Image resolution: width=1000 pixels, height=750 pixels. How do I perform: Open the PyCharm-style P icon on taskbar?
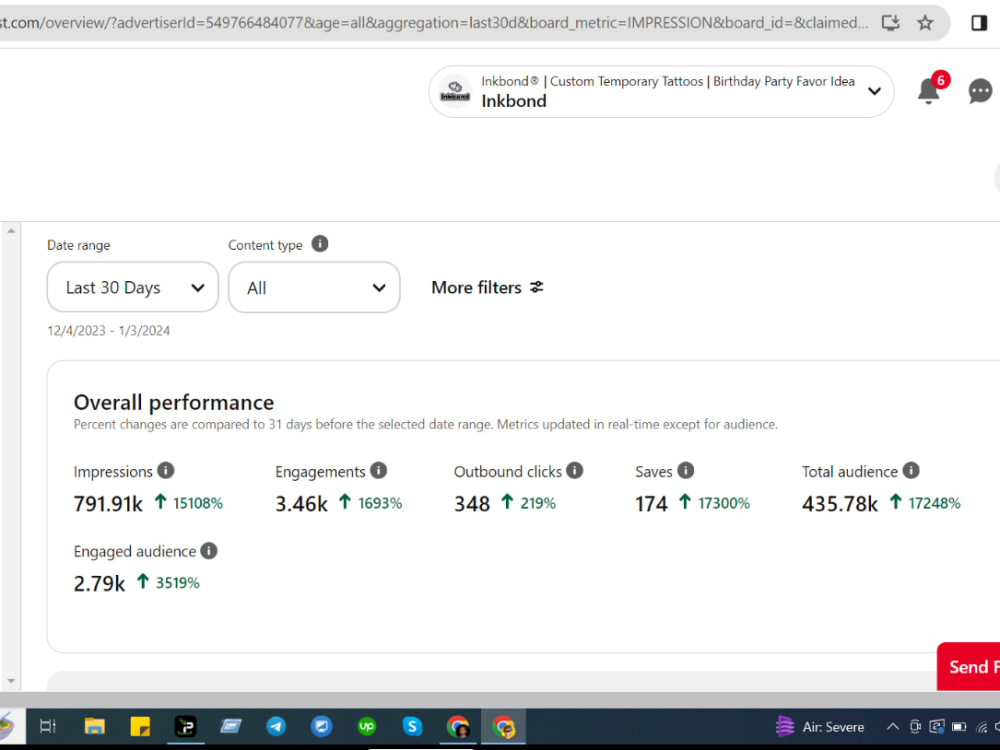[186, 726]
